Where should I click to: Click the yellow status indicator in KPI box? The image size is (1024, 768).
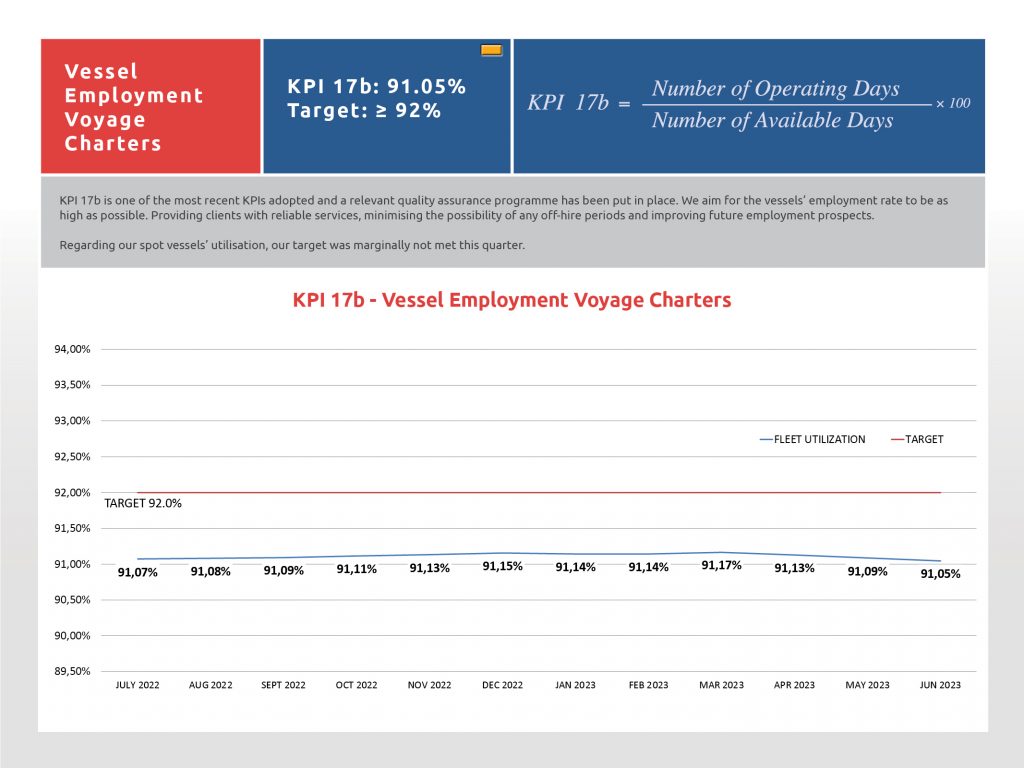tap(491, 50)
